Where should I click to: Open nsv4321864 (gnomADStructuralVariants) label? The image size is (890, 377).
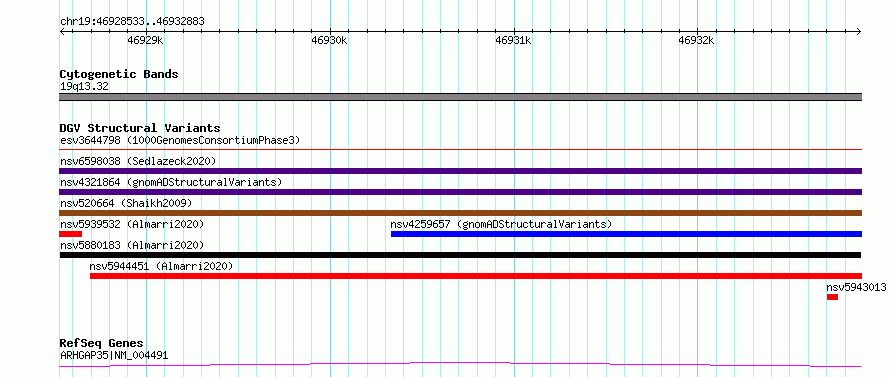point(171,182)
